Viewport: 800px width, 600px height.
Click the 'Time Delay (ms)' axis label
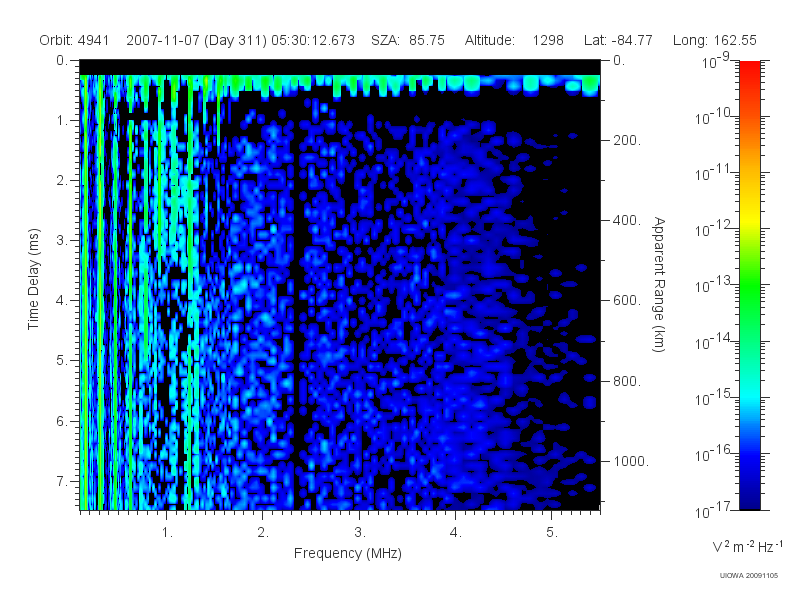pyautogui.click(x=33, y=279)
